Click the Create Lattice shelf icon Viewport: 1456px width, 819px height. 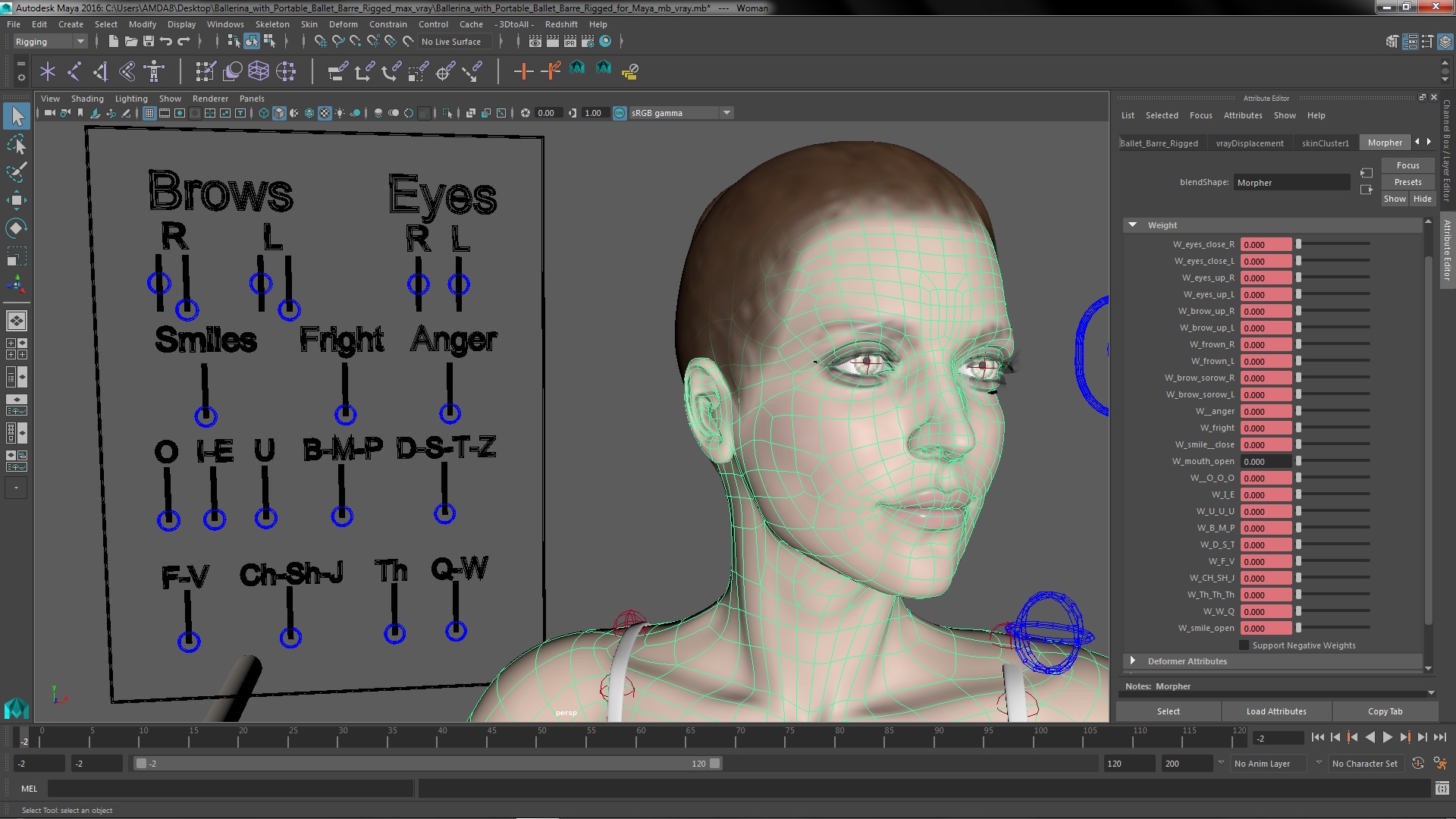259,71
